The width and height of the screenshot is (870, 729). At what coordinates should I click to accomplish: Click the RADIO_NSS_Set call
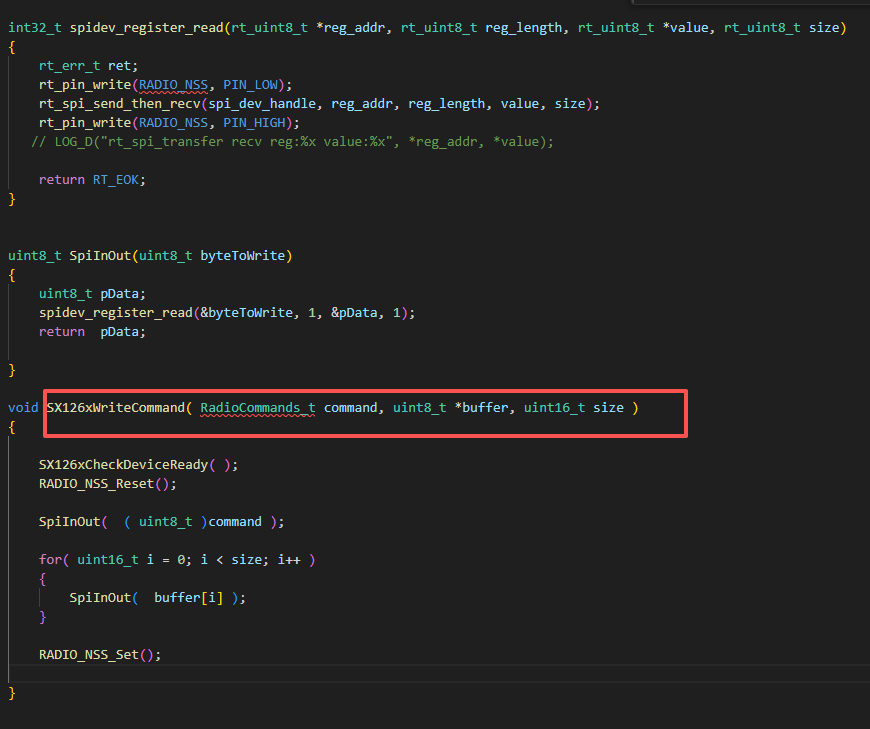pyautogui.click(x=92, y=655)
